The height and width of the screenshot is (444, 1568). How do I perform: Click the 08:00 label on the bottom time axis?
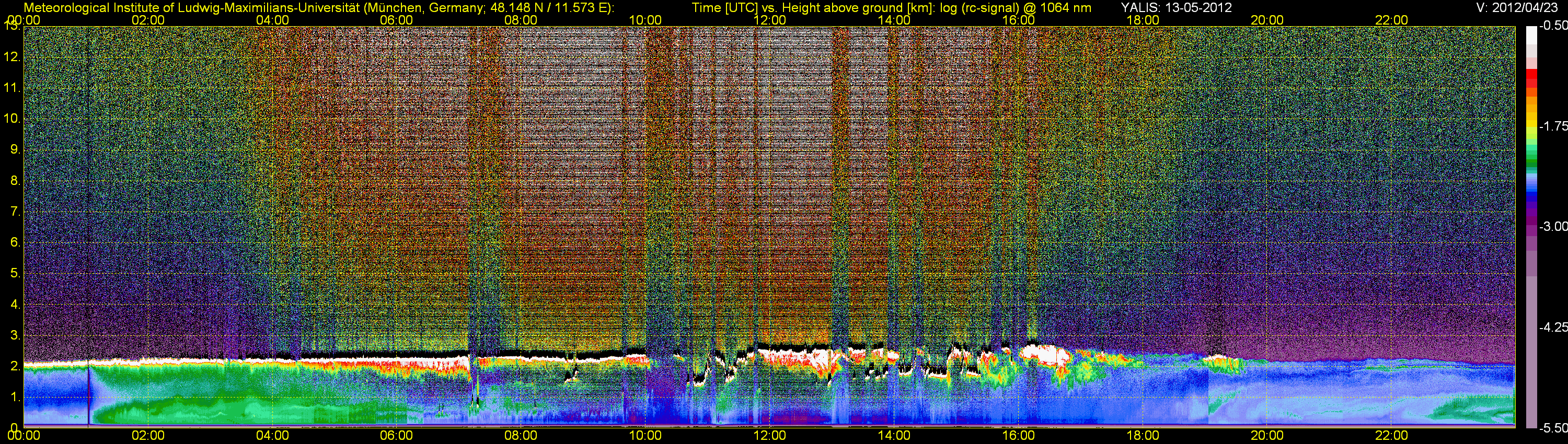[521, 436]
